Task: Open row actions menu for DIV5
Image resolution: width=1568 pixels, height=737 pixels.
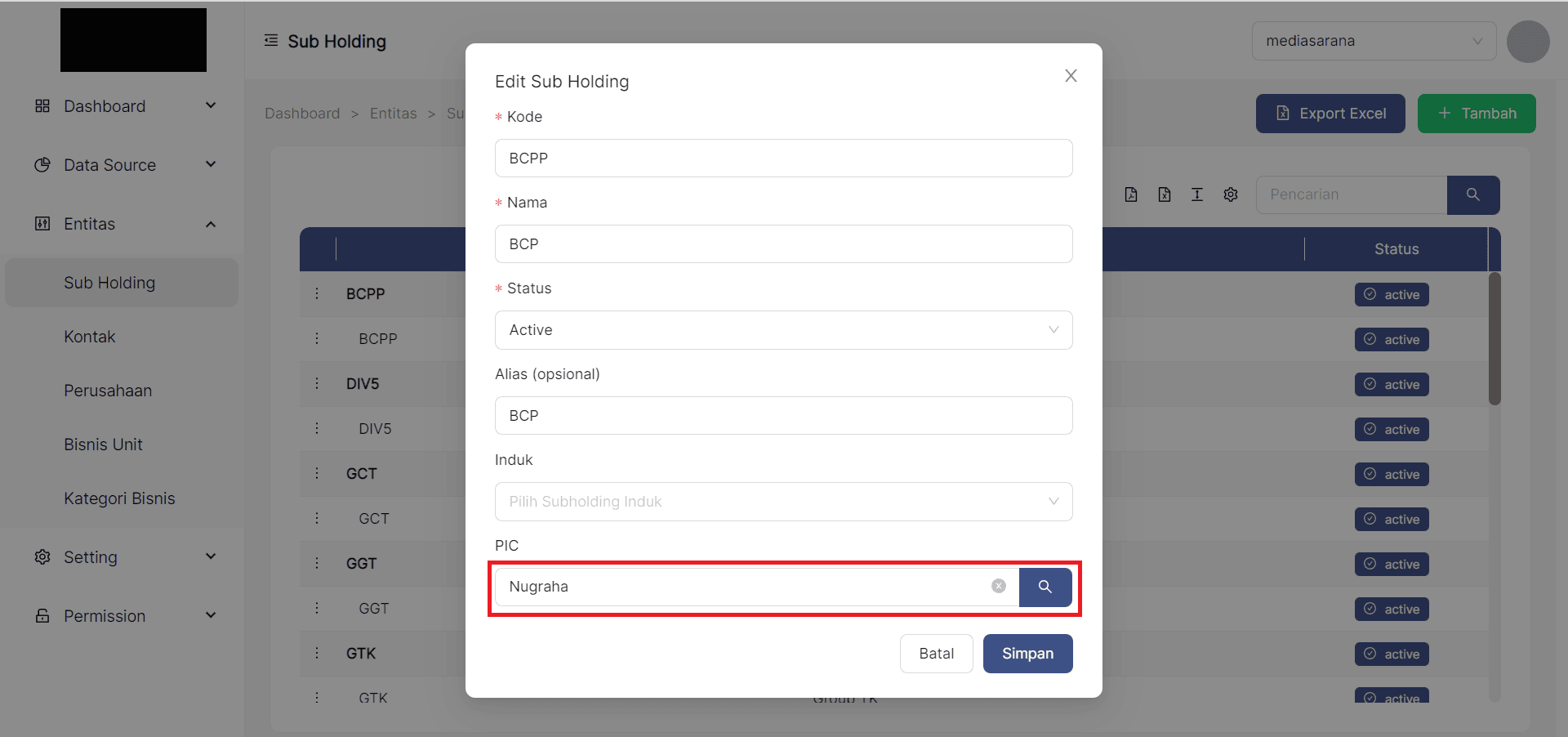Action: (317, 383)
